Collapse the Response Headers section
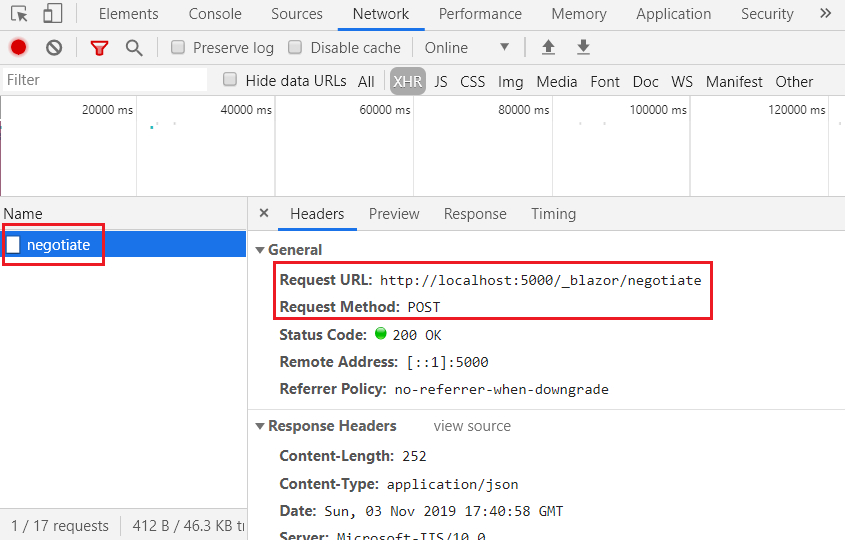This screenshot has height=540, width=845. 260,426
